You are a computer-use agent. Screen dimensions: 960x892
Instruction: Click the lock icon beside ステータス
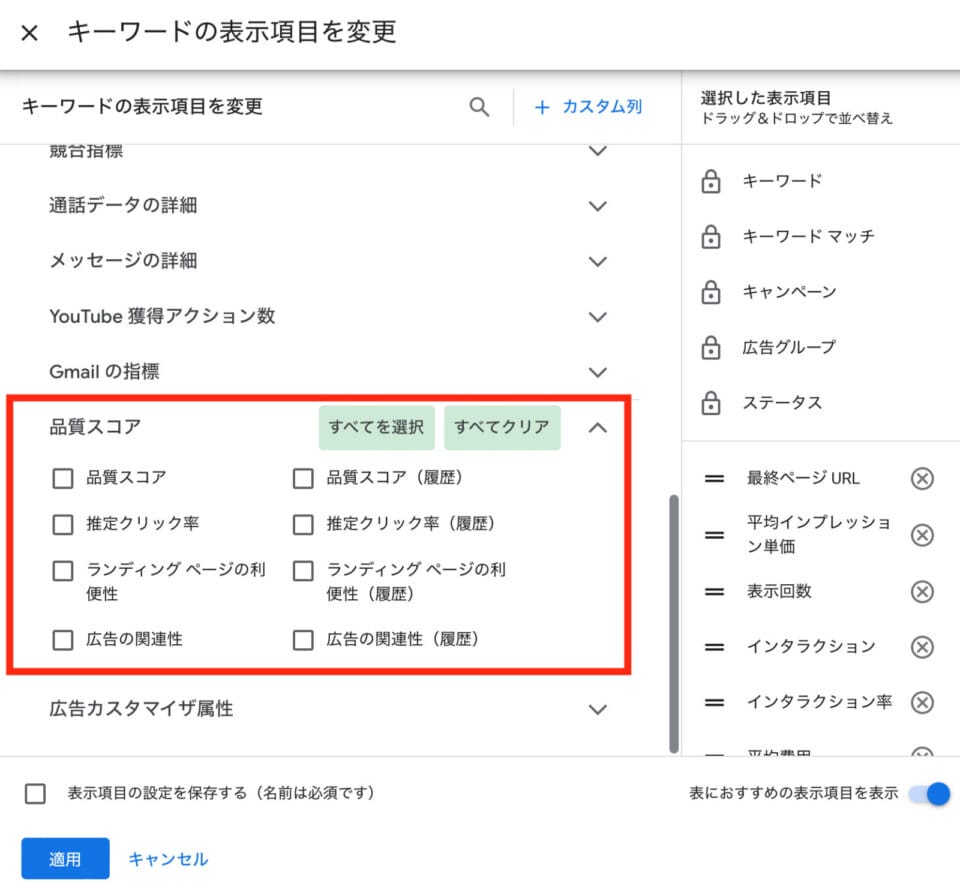(x=710, y=403)
